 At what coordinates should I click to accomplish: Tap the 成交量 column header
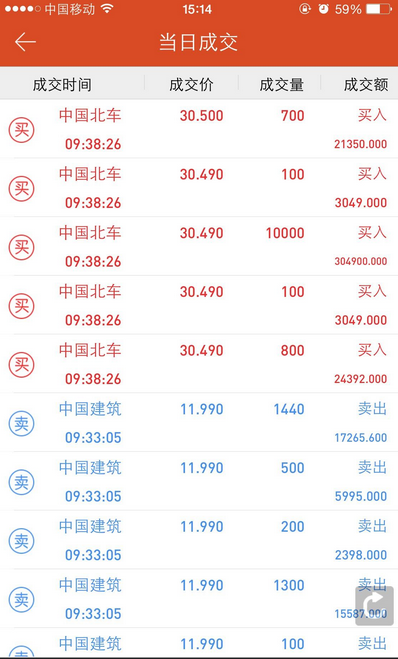point(282,85)
